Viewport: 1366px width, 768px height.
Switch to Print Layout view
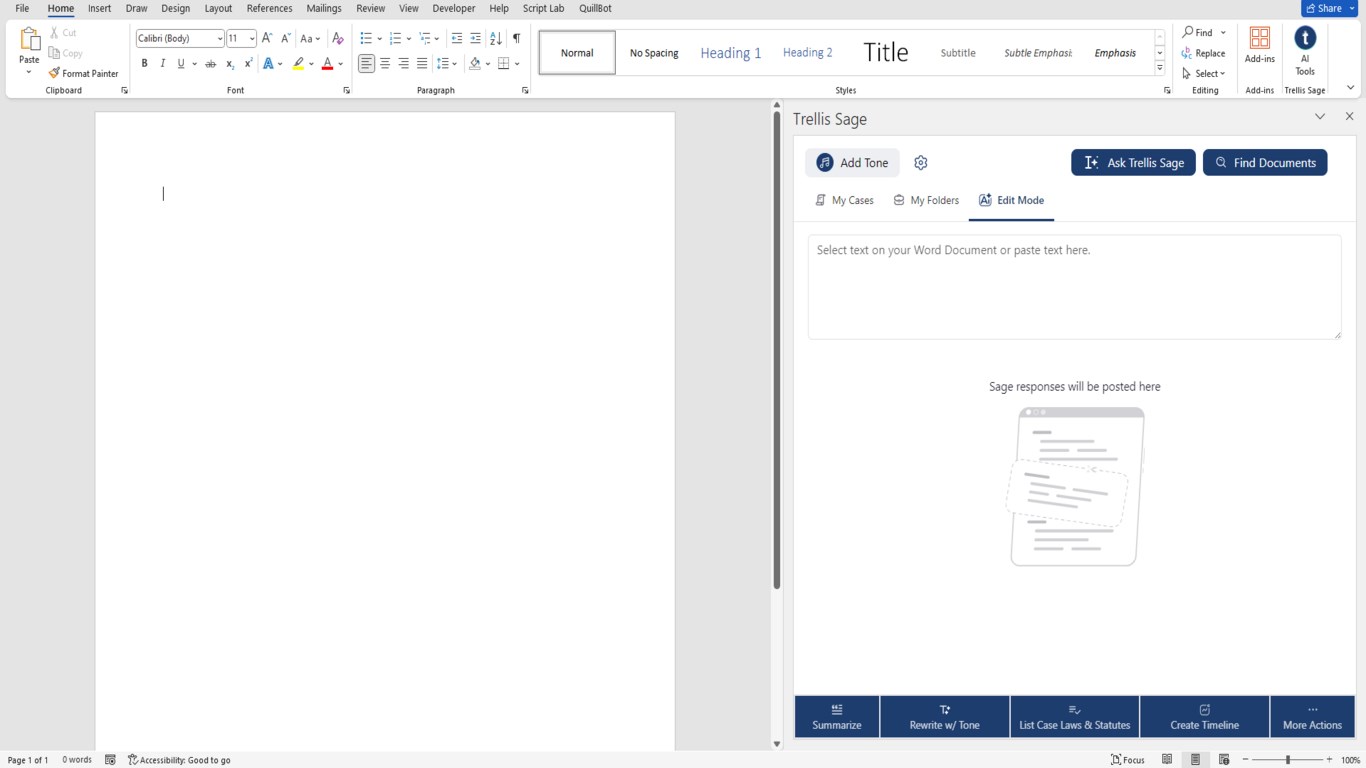pos(1195,760)
